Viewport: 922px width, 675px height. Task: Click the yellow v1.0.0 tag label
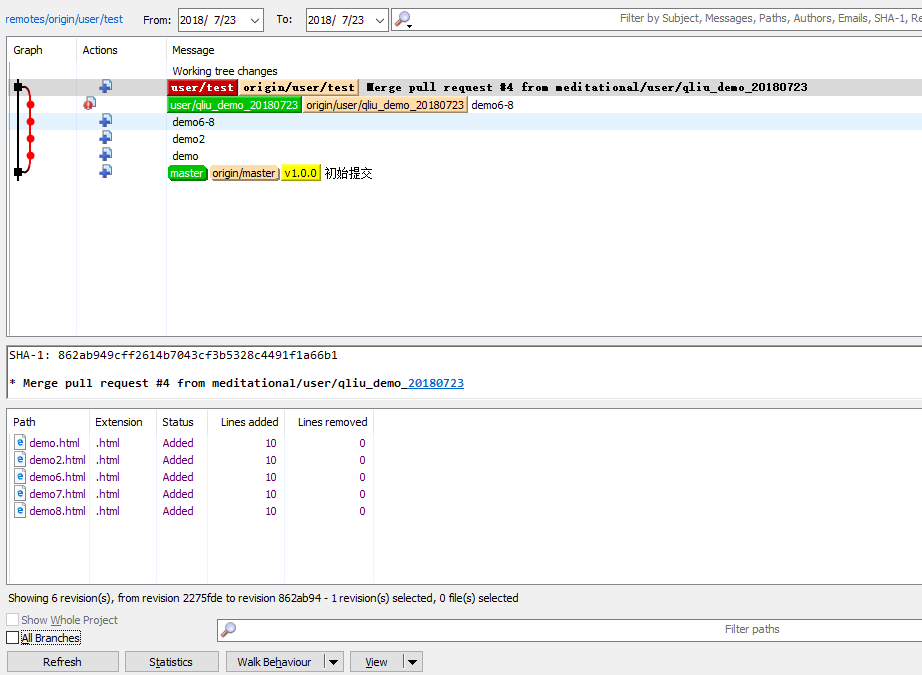pyautogui.click(x=300, y=173)
